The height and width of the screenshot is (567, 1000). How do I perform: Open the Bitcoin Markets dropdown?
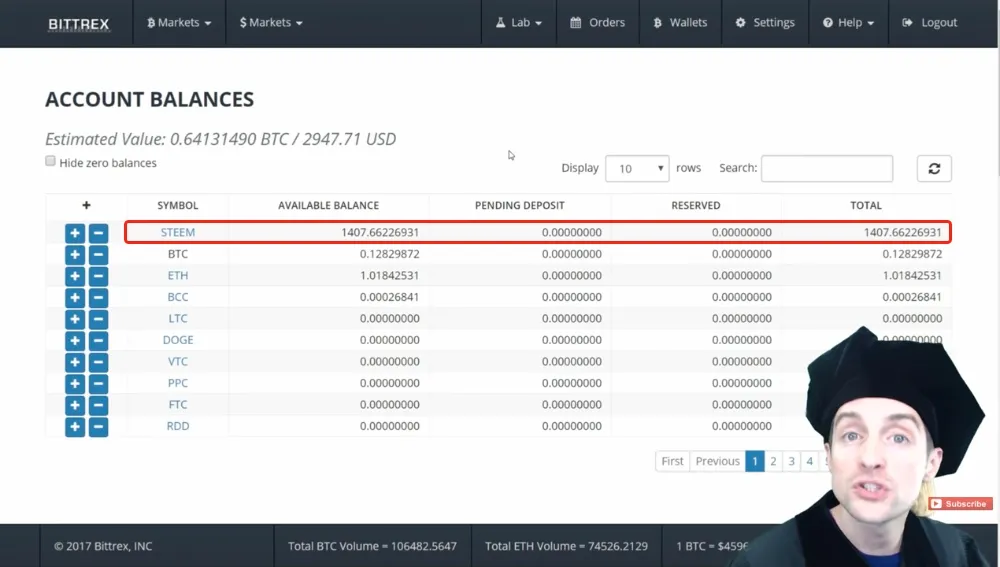pos(179,22)
